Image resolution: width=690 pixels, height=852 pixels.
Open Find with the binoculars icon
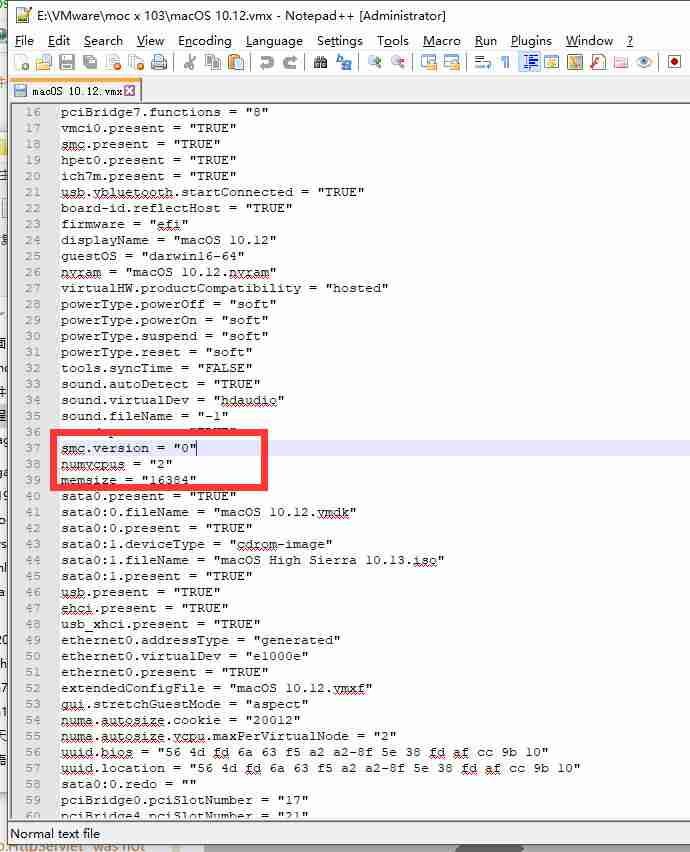coord(321,62)
